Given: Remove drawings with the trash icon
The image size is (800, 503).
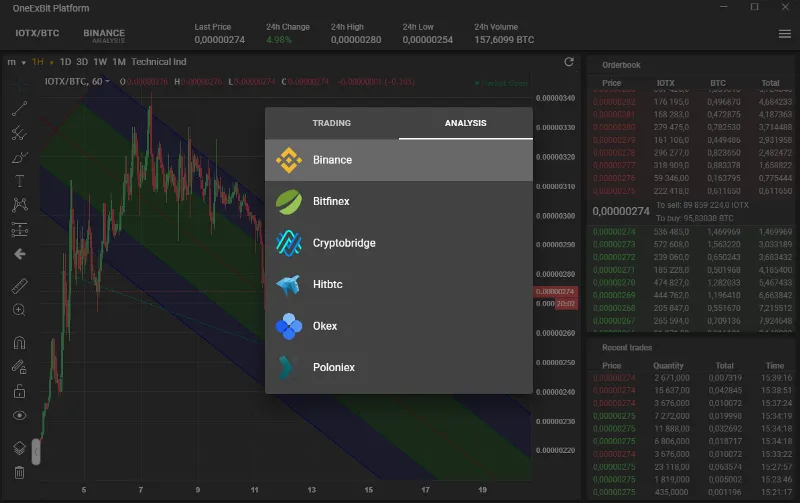Looking at the screenshot, I should click(x=19, y=472).
